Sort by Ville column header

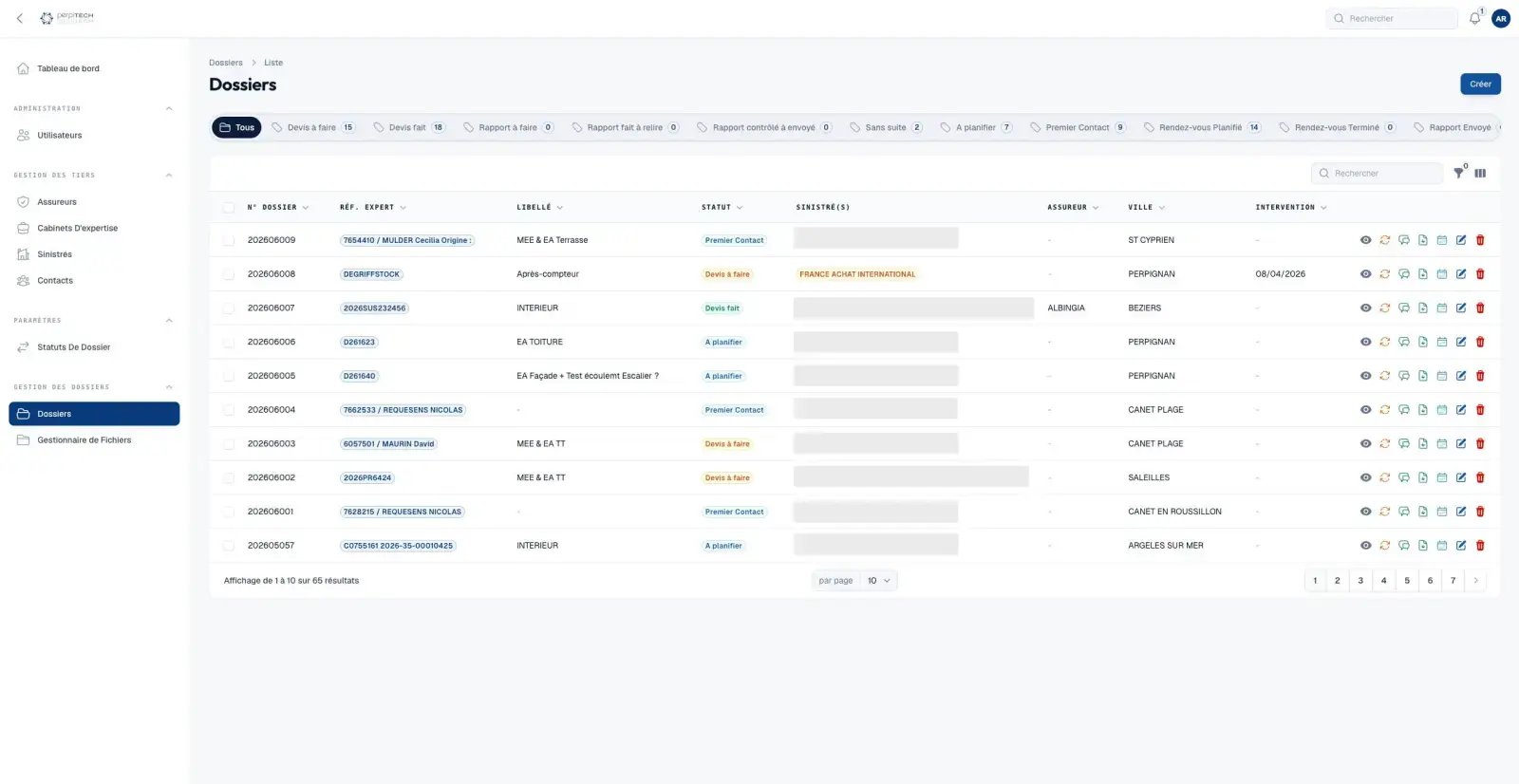[x=1146, y=207]
